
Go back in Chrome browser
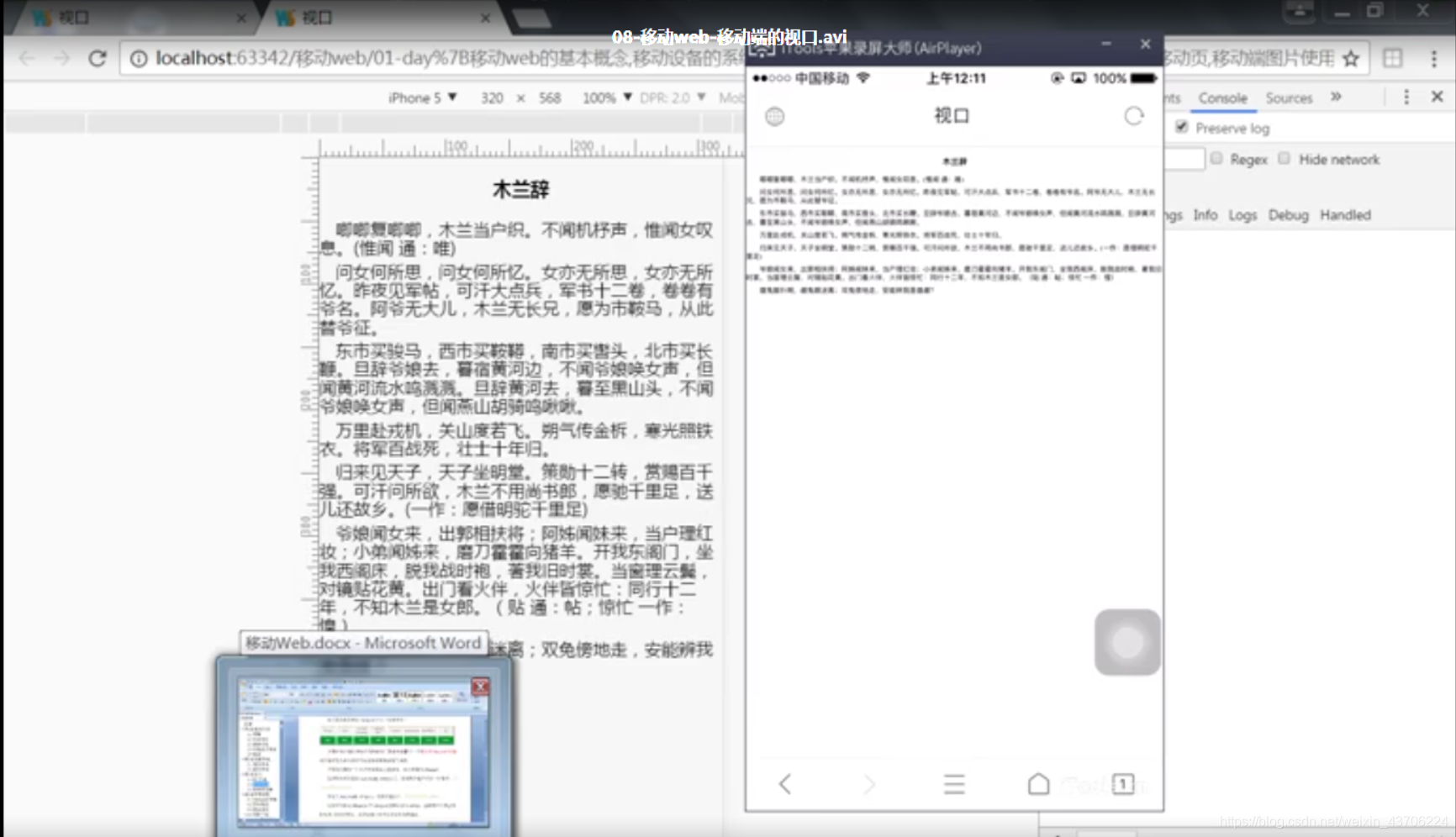(x=27, y=58)
